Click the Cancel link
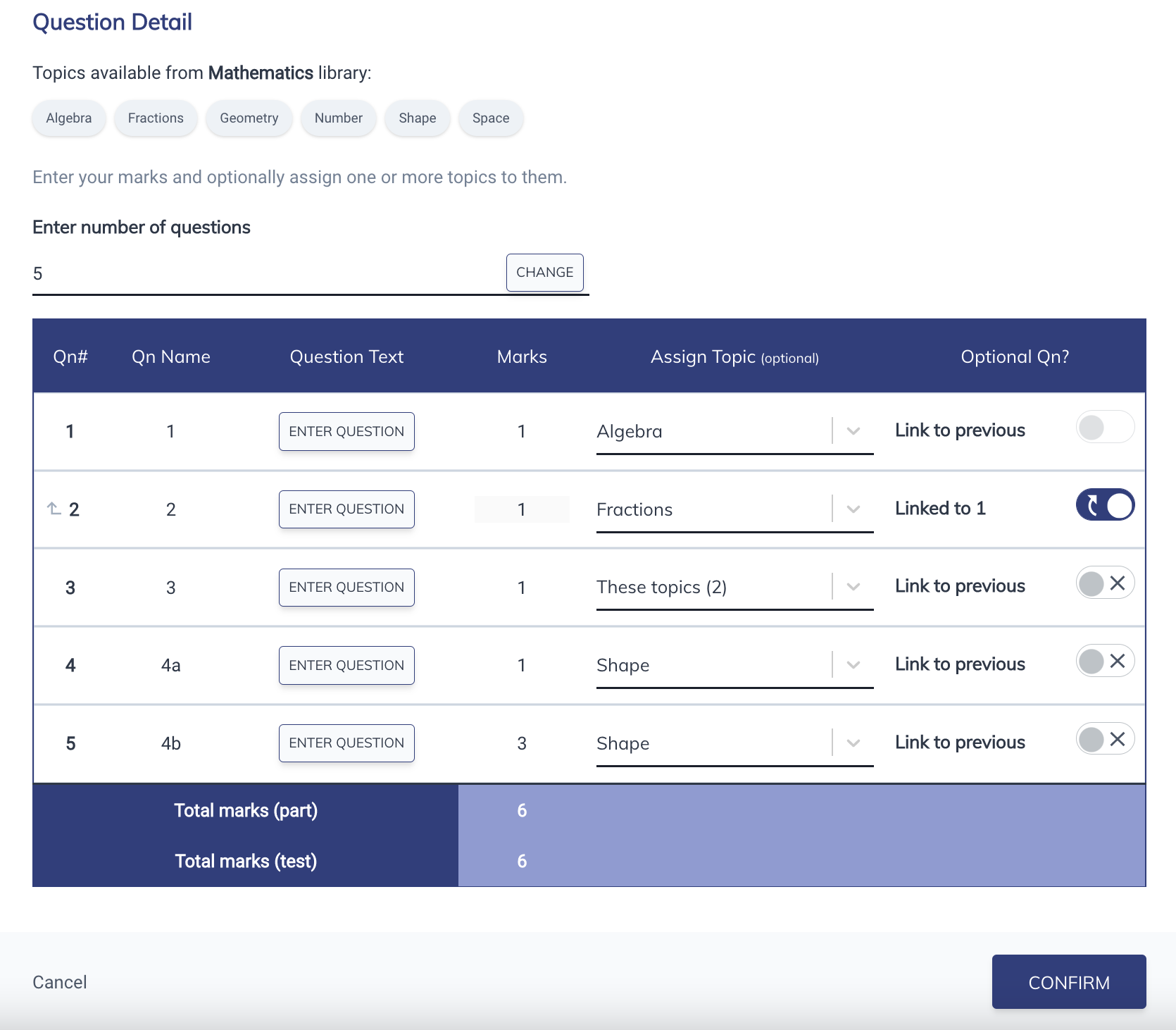Image resolution: width=1176 pixels, height=1030 pixels. pos(59,981)
